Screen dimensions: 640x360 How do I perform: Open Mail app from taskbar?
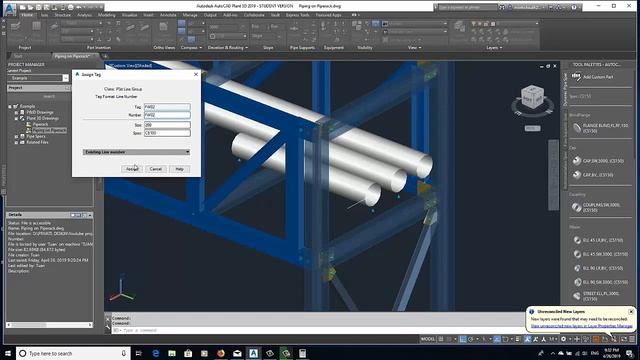[237, 353]
